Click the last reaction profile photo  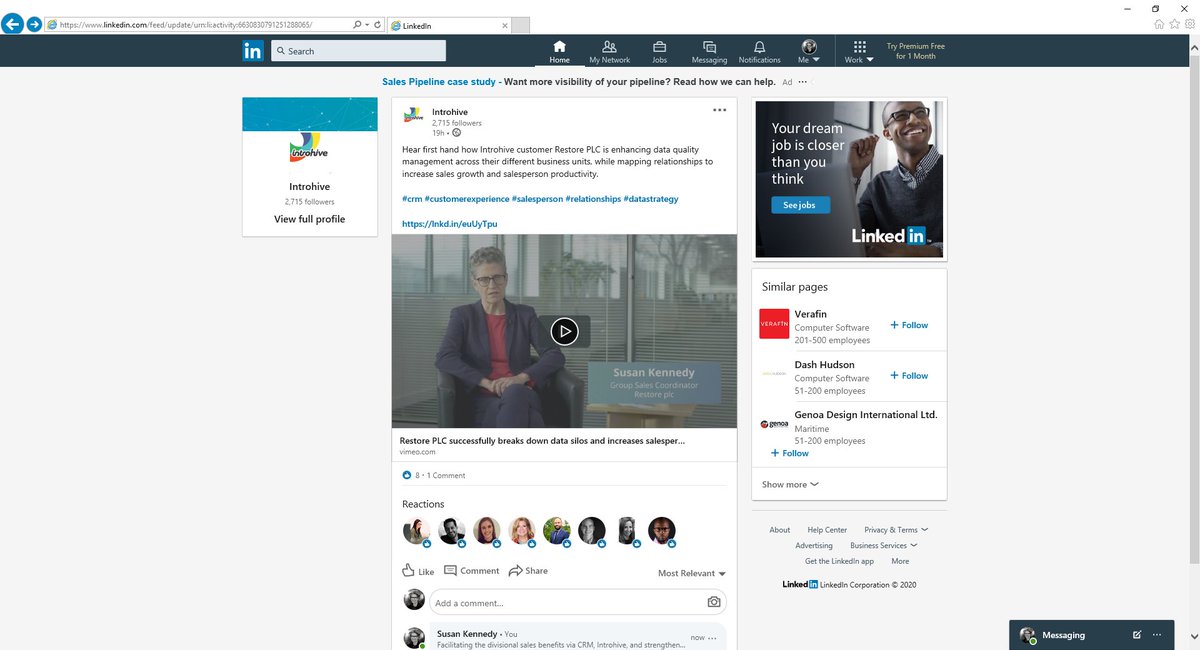pos(661,531)
